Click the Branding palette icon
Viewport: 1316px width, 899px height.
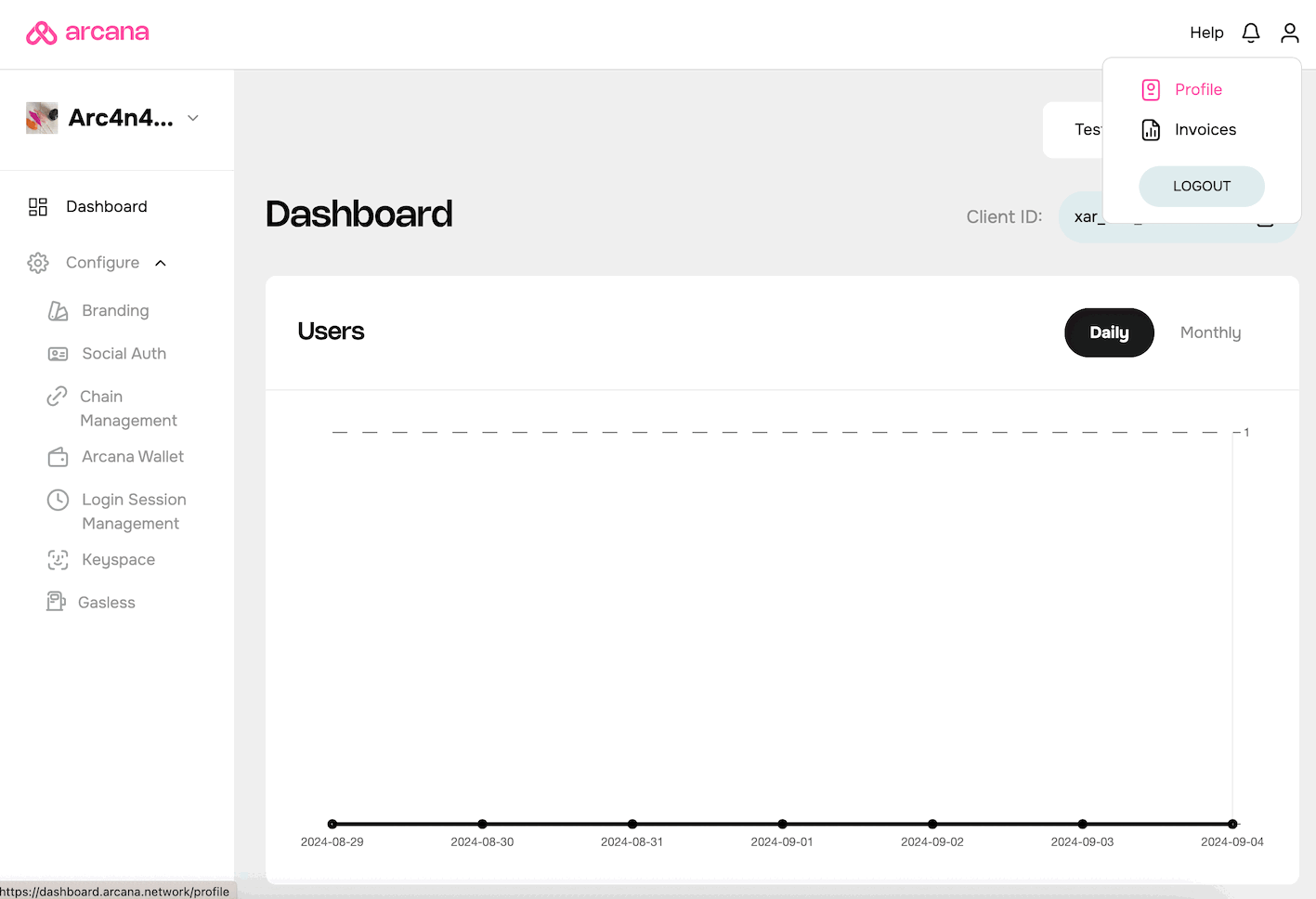click(58, 311)
